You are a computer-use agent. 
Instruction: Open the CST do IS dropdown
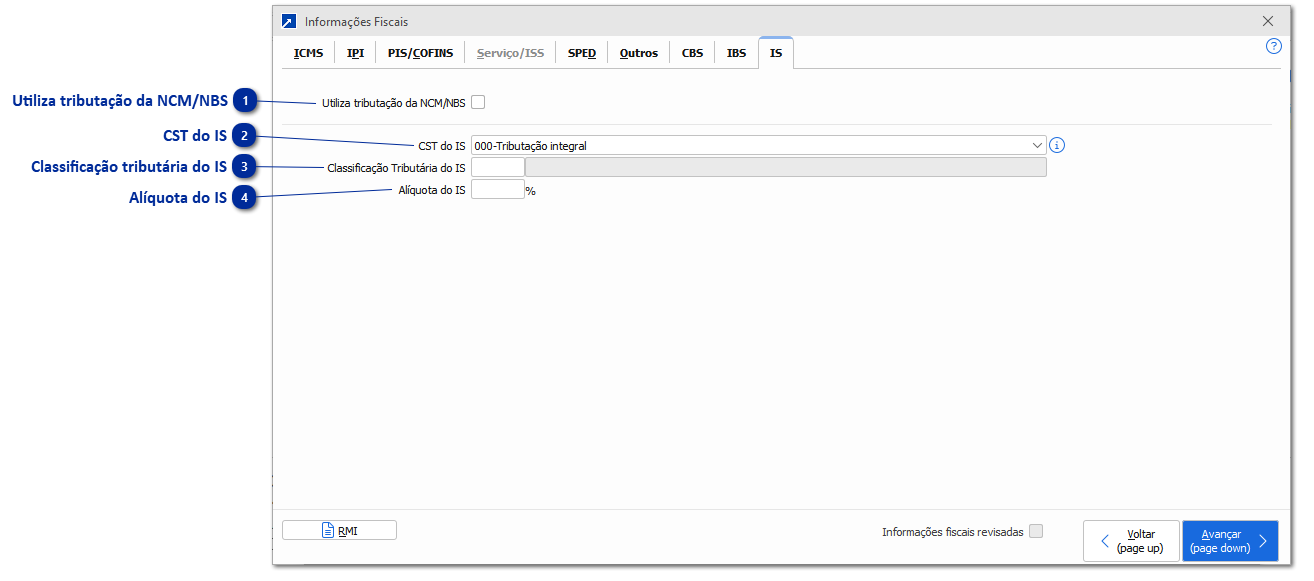pos(1037,145)
